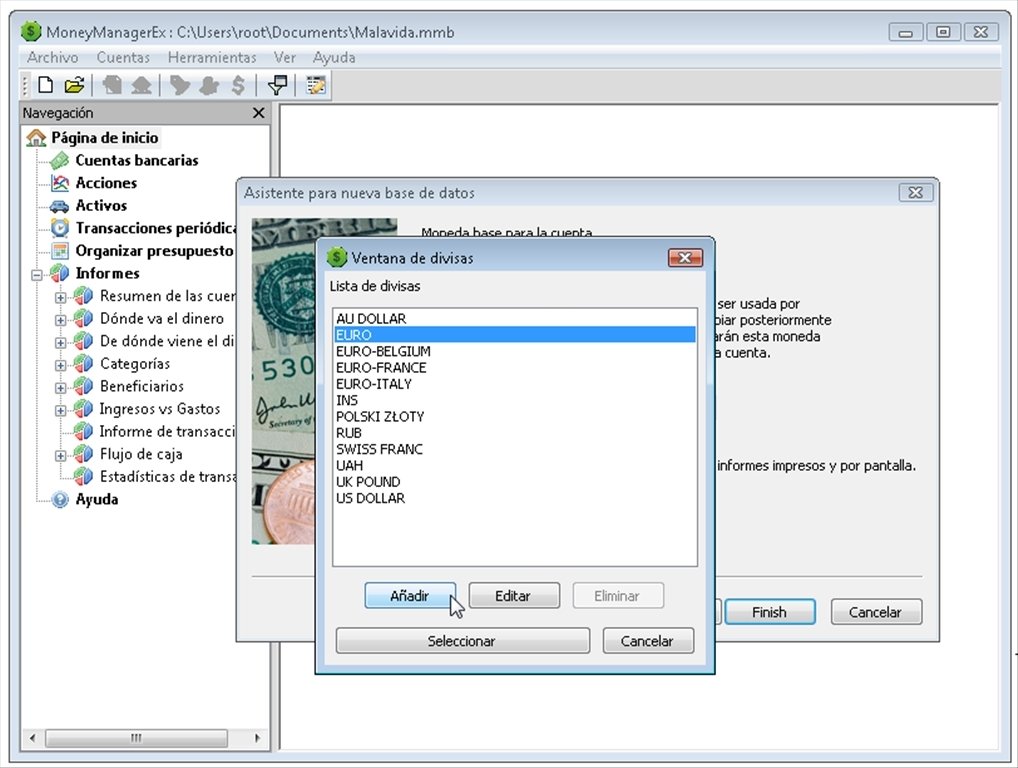
Task: Click the Beneficiarios report pie icon
Action: pos(83,386)
